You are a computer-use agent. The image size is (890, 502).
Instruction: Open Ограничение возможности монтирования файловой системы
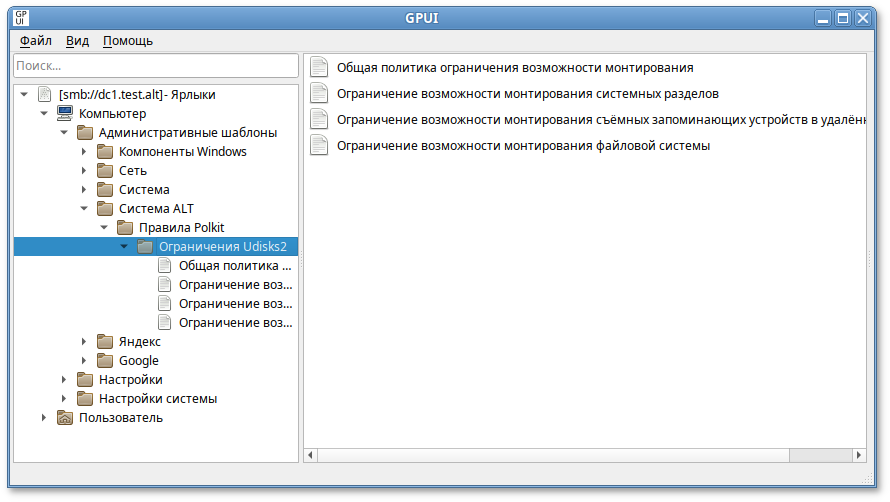click(x=523, y=145)
